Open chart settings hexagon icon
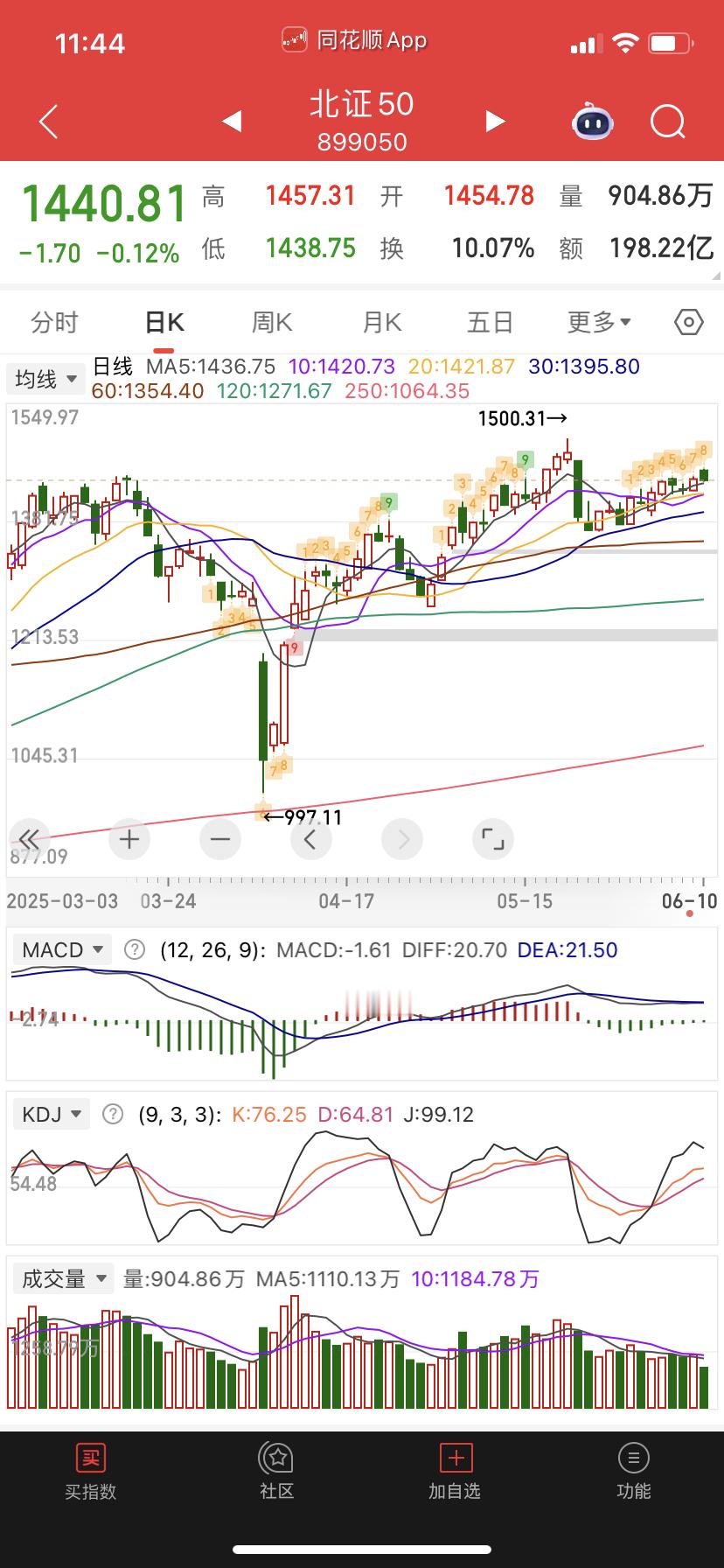This screenshot has height=1568, width=724. 689,323
